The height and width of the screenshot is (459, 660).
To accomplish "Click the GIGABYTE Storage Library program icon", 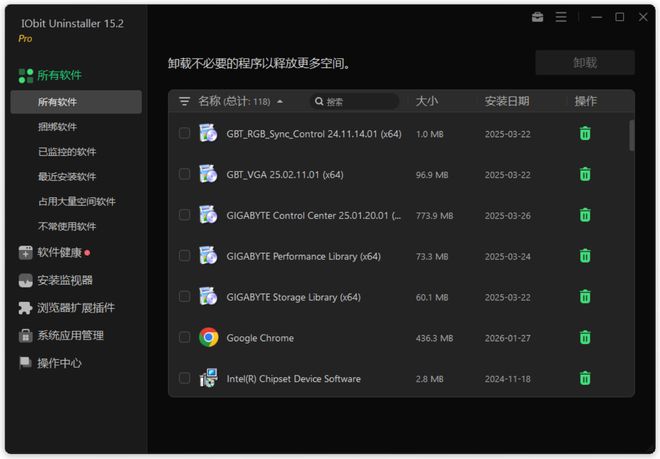I will 208,296.
